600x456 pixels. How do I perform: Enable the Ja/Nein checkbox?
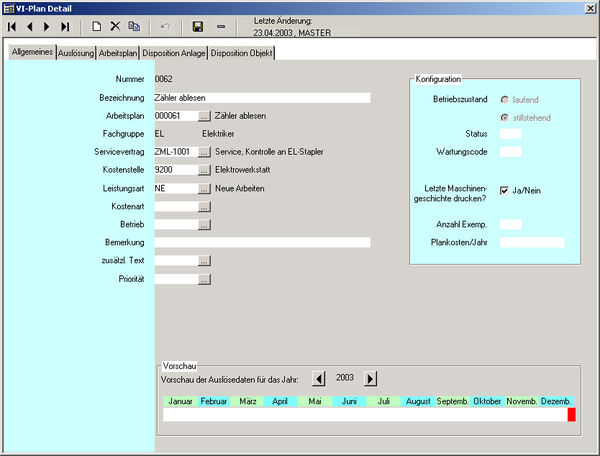[x=505, y=190]
